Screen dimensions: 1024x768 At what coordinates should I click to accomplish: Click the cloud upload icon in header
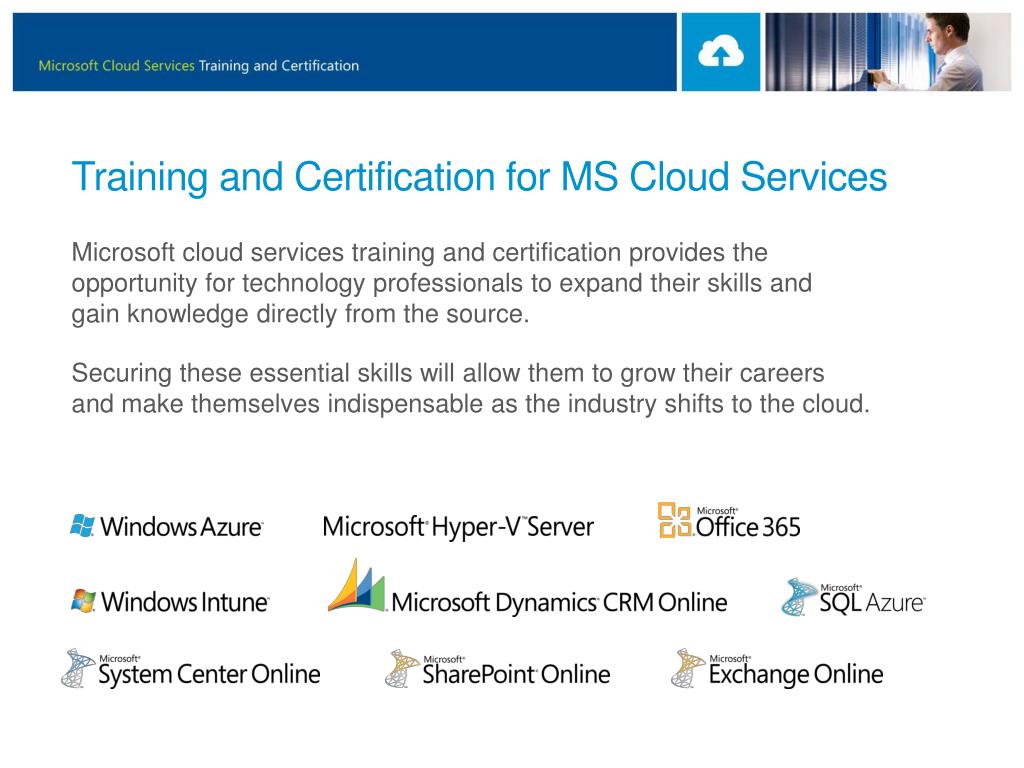point(720,52)
